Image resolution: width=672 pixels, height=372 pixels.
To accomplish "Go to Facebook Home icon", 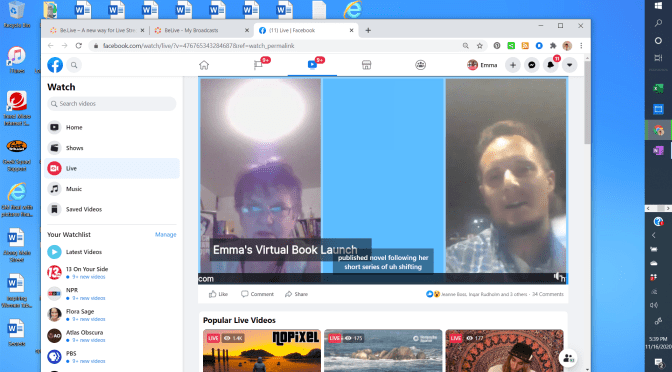I will point(204,65).
